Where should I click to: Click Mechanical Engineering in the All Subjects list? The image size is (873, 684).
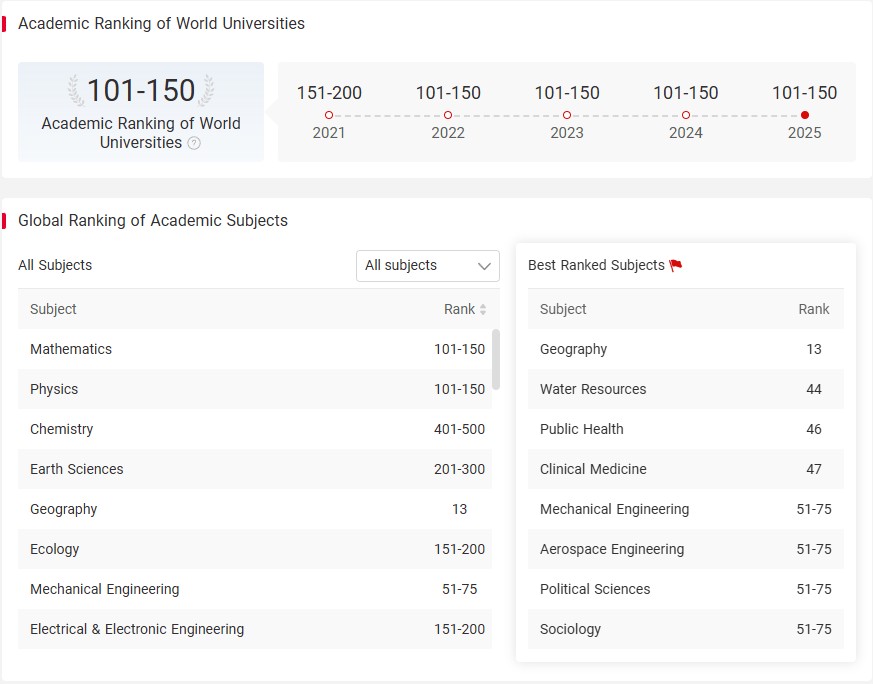point(255,589)
